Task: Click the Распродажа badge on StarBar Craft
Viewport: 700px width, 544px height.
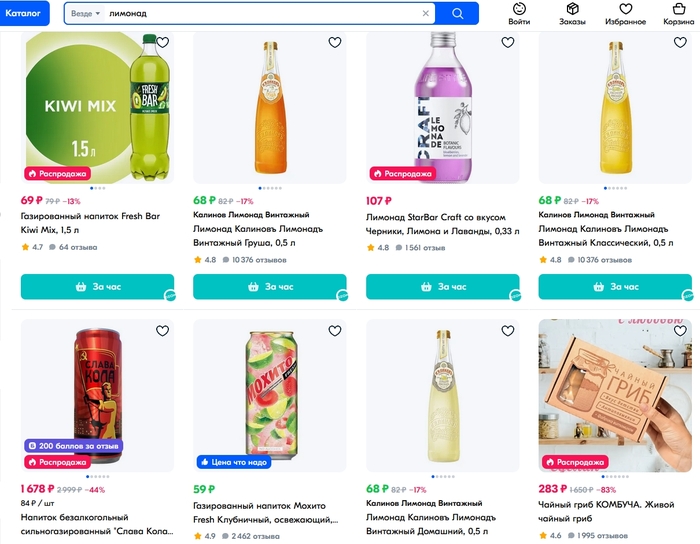Action: [x=402, y=174]
